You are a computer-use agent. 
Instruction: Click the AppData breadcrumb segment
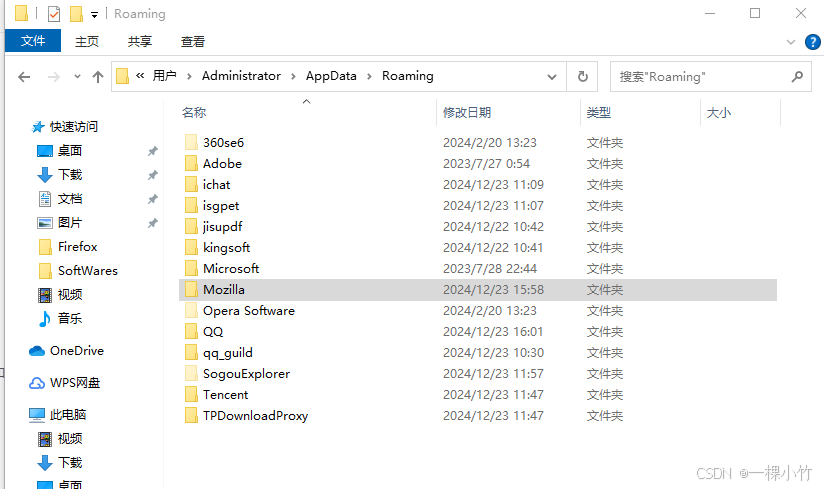(331, 76)
